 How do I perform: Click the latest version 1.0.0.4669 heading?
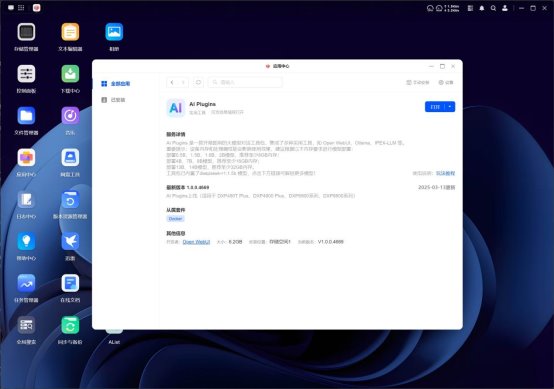(188, 187)
